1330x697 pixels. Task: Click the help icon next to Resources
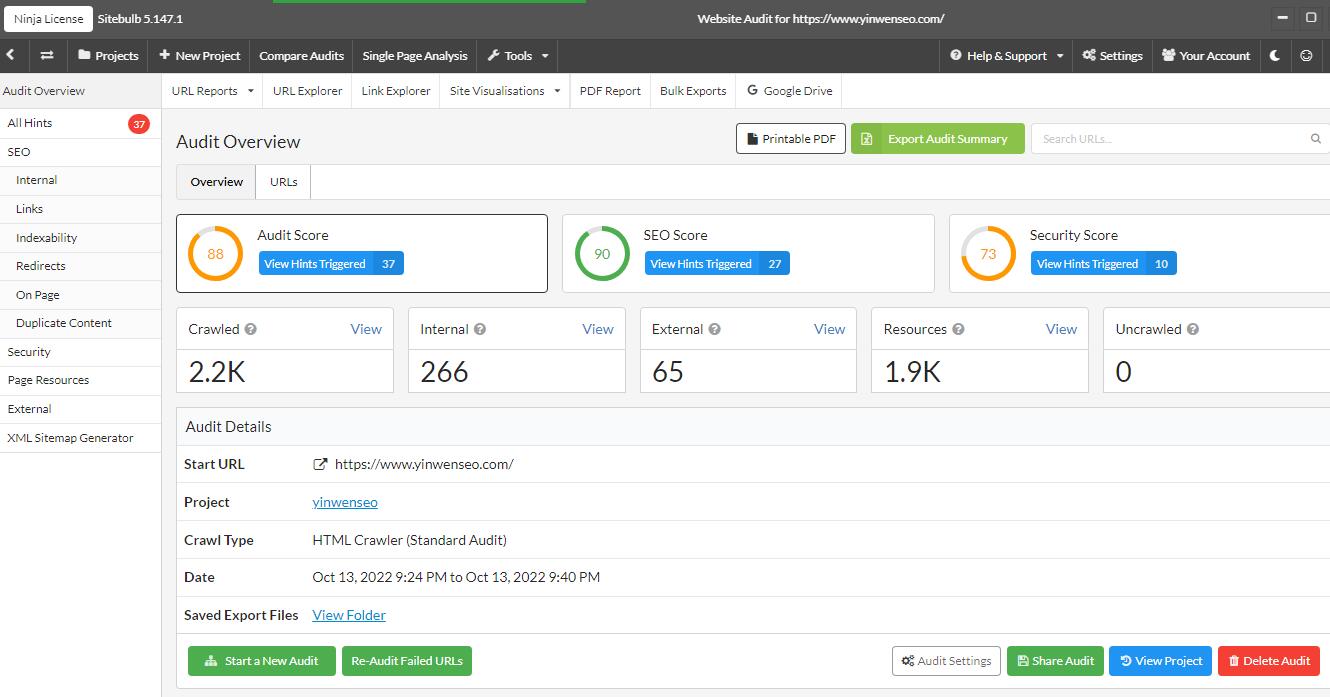click(958, 329)
